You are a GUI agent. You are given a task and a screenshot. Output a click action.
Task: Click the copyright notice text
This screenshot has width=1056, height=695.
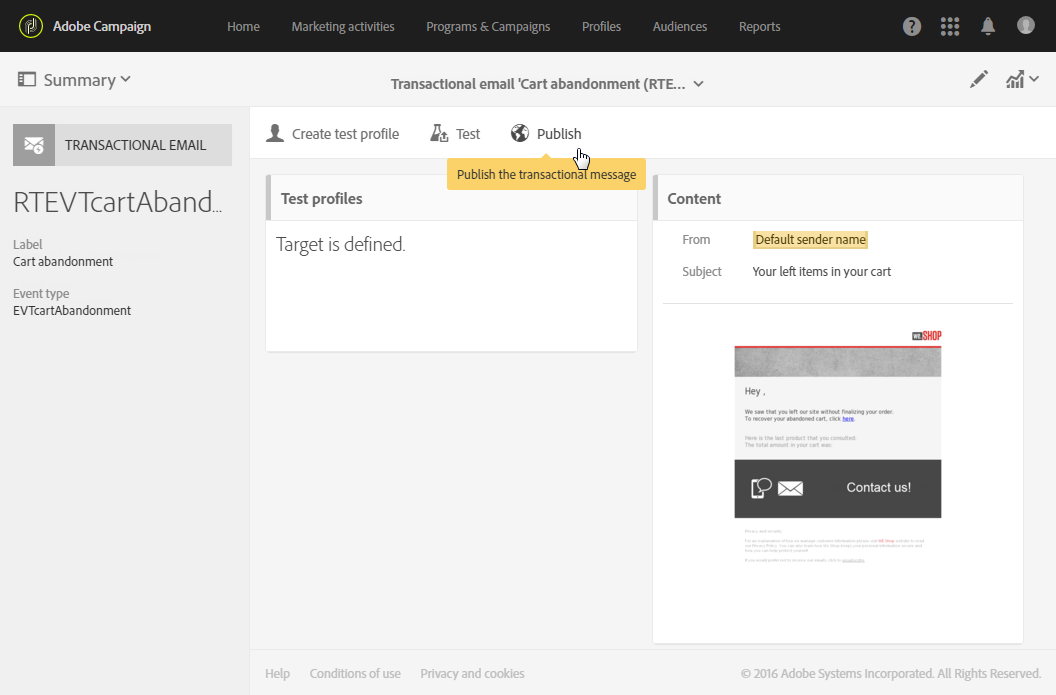pos(891,673)
